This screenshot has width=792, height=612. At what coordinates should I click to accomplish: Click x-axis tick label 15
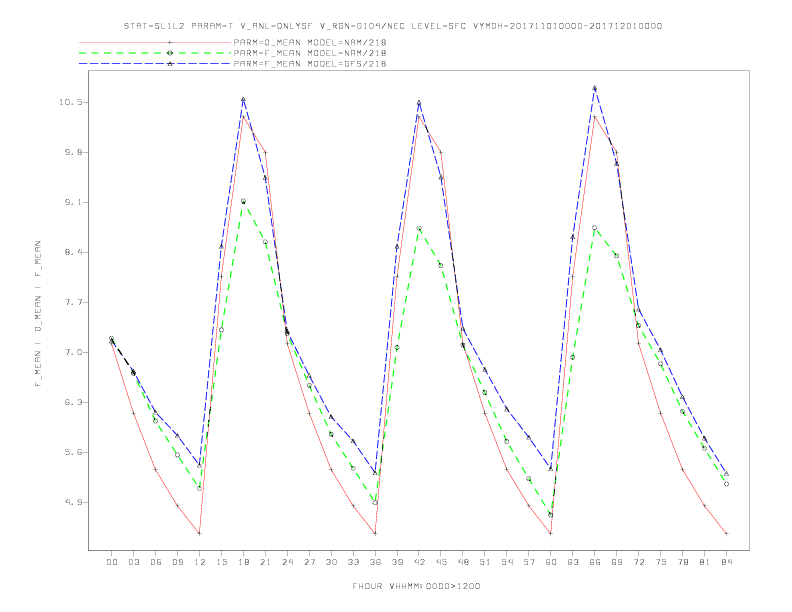[221, 562]
